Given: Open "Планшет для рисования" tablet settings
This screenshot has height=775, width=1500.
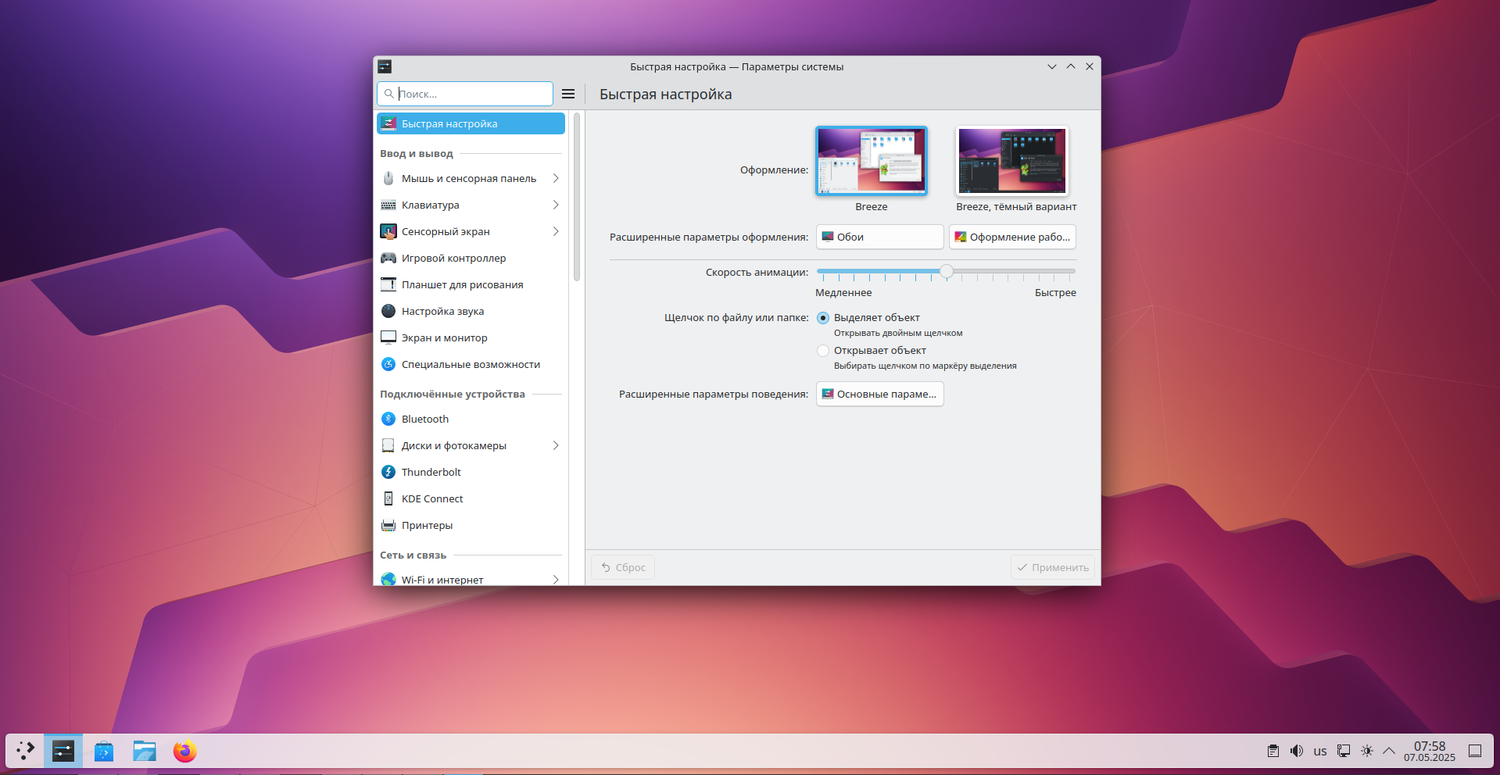Looking at the screenshot, I should (x=471, y=285).
